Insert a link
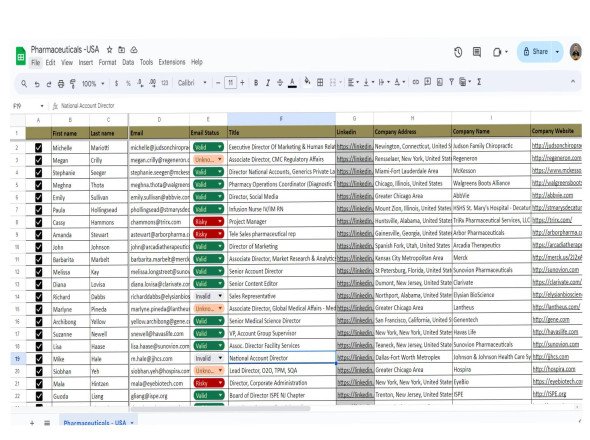 click(415, 82)
